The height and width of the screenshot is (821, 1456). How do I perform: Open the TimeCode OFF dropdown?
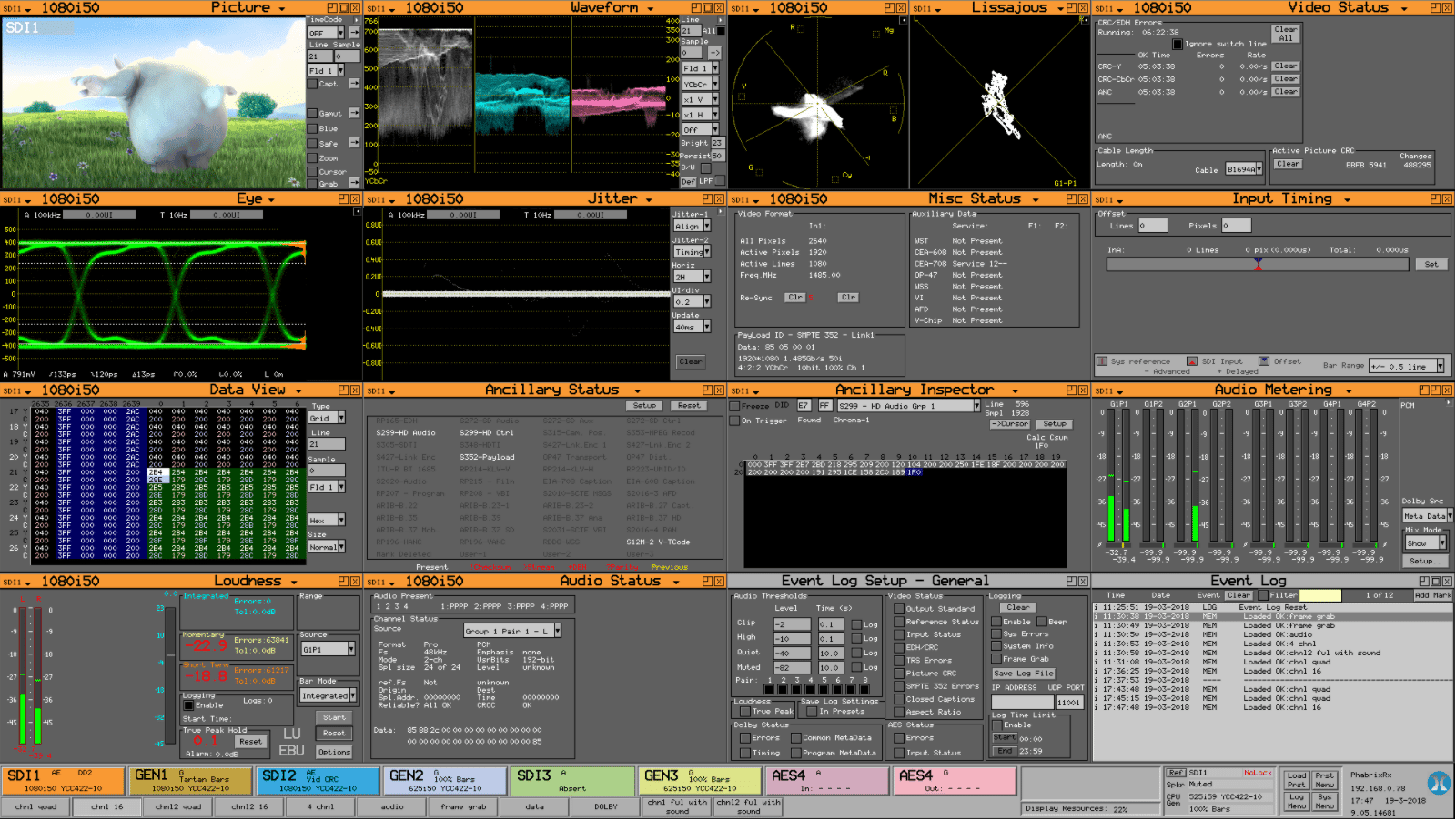[326, 33]
